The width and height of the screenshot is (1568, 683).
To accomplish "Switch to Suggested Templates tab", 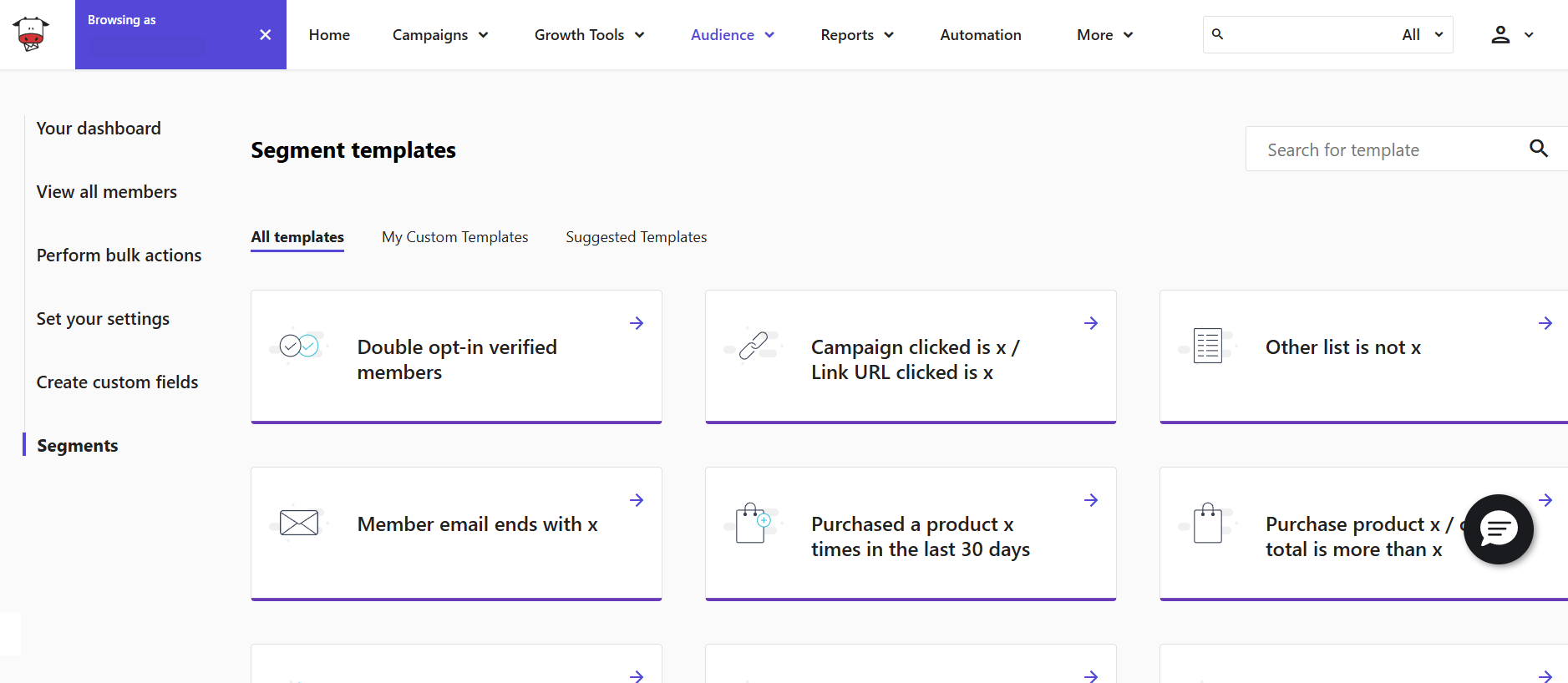I will [x=637, y=237].
